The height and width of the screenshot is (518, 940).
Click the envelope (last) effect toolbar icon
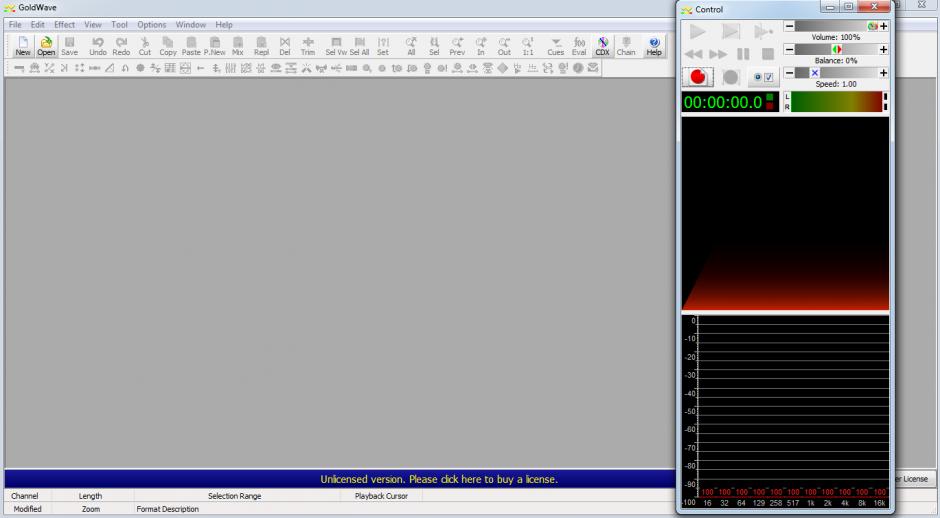tap(593, 68)
